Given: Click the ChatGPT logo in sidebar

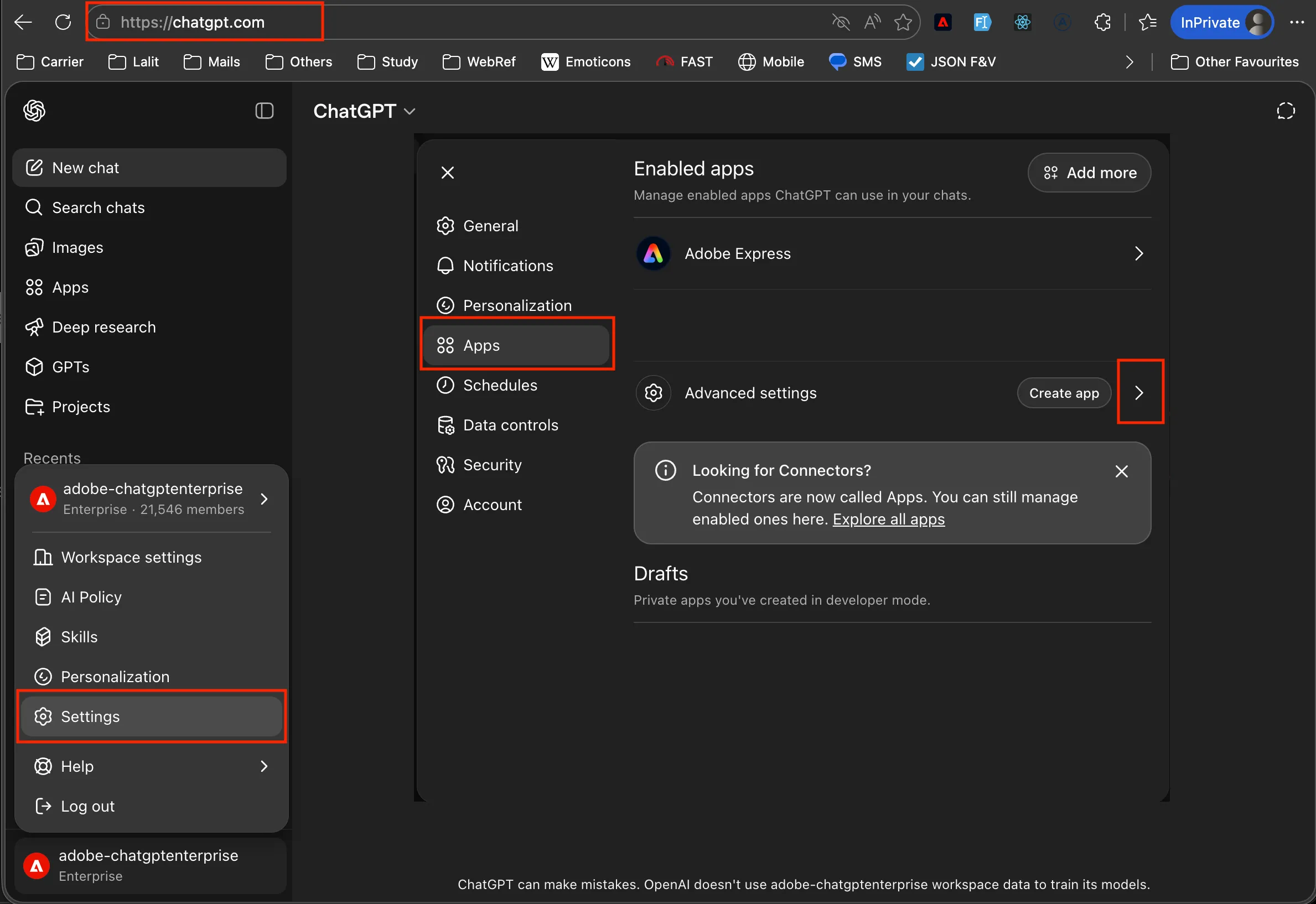Looking at the screenshot, I should coord(34,111).
